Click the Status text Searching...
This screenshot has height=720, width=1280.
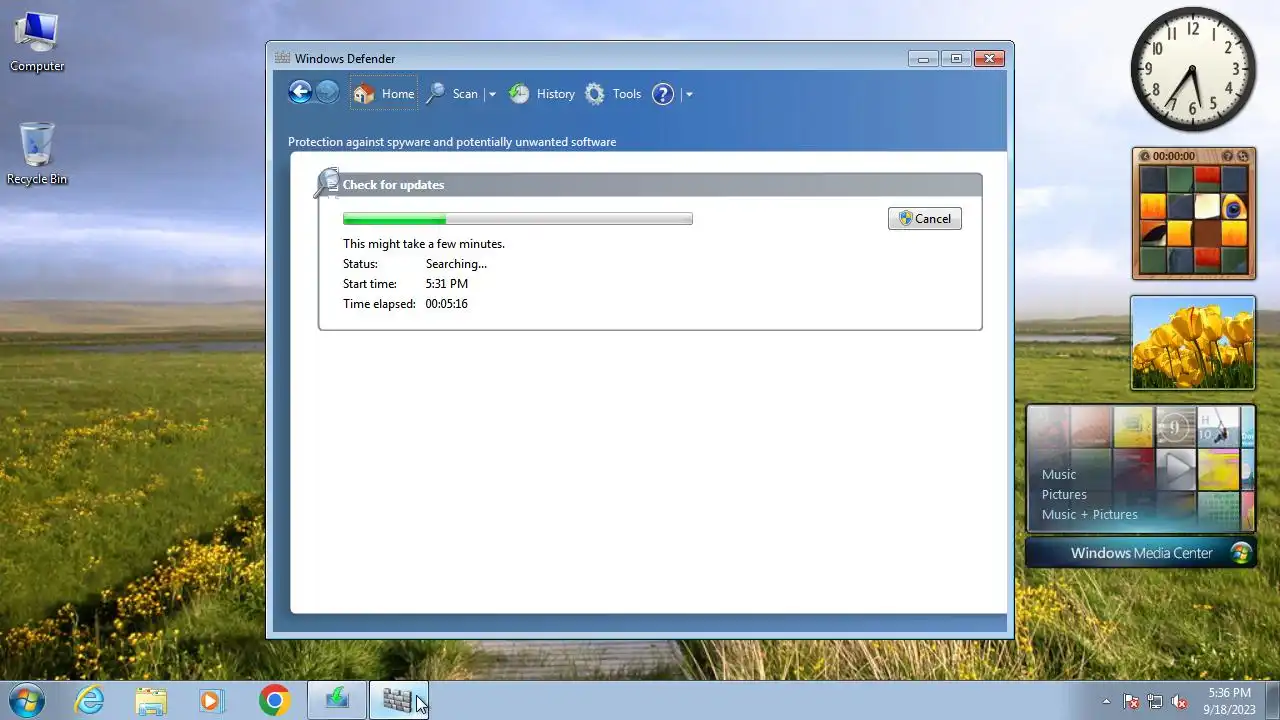[x=456, y=264]
